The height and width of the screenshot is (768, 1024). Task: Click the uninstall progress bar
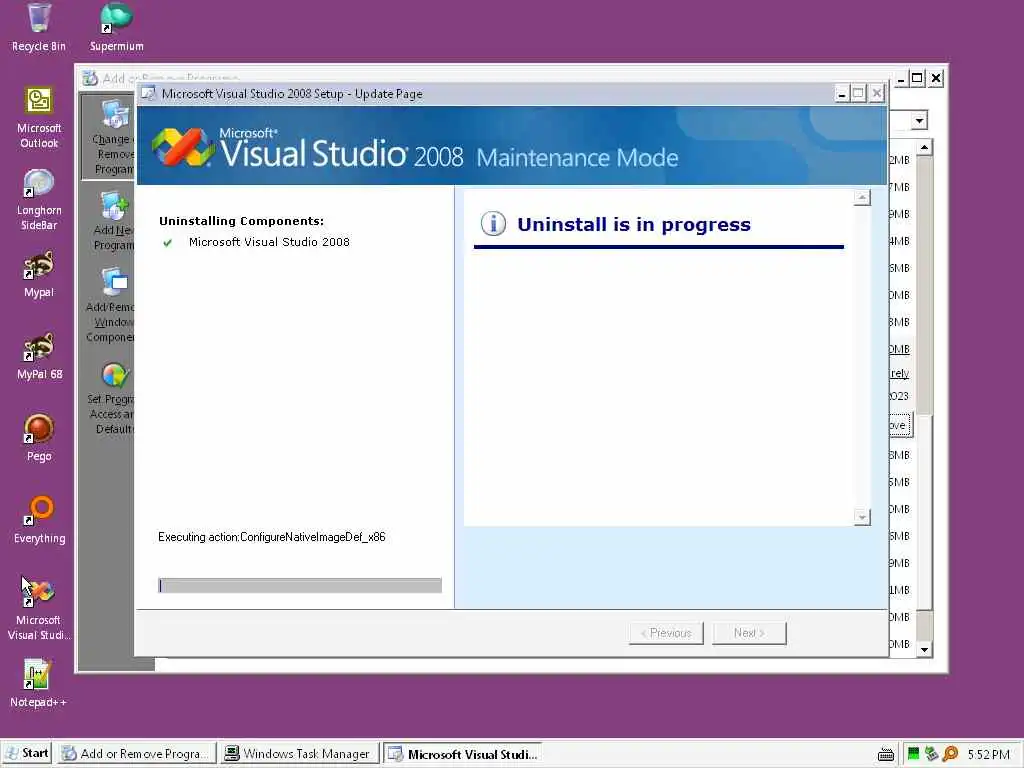coord(300,586)
